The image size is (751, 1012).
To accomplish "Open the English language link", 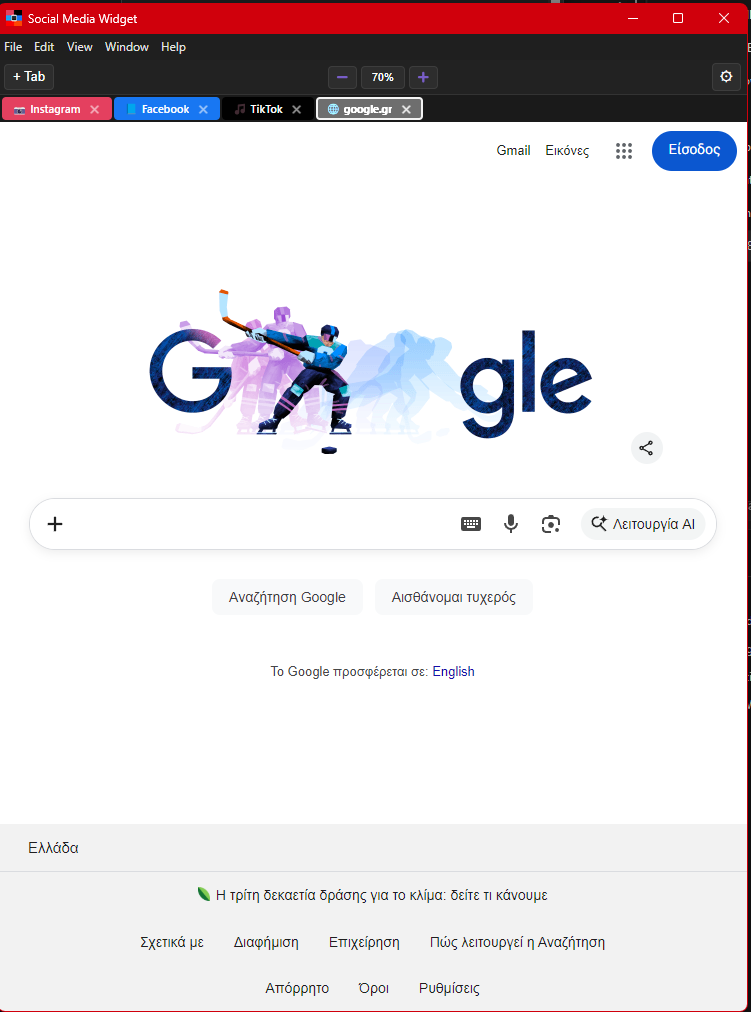I will tap(454, 671).
